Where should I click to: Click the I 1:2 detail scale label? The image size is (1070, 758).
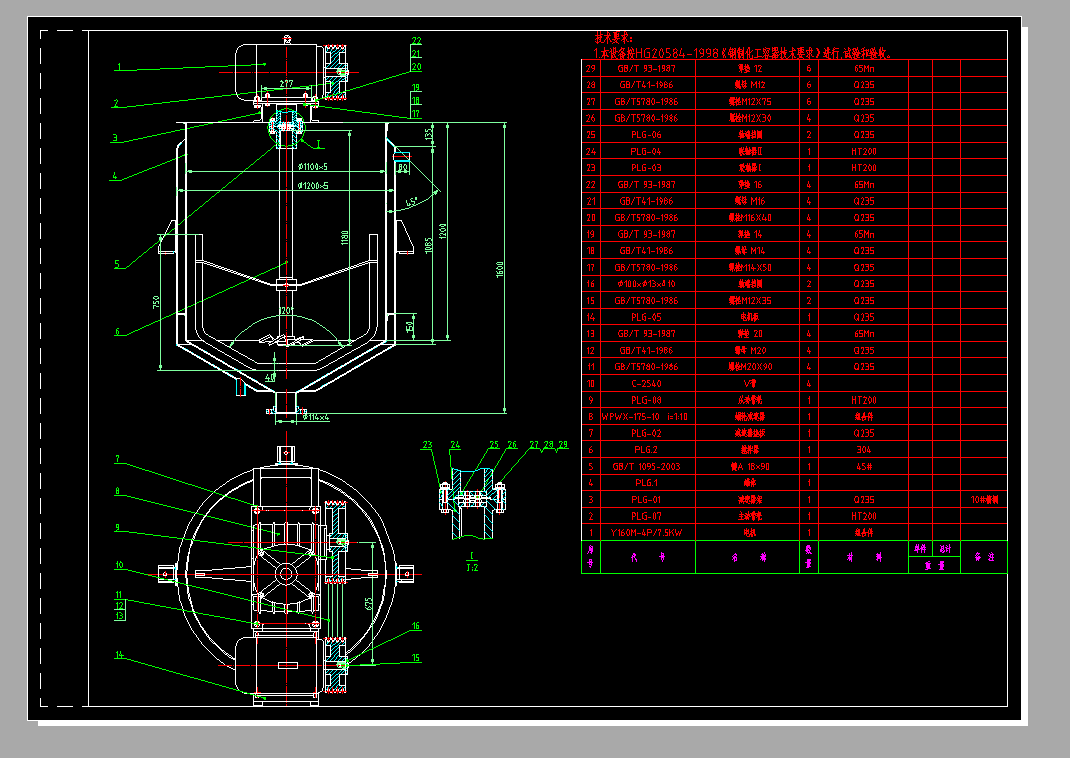pos(472,562)
